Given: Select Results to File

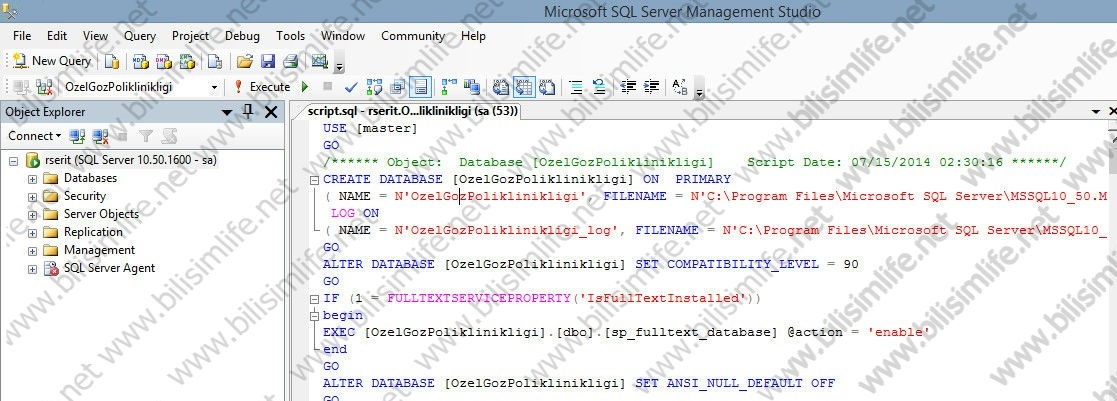Looking at the screenshot, I should tap(547, 87).
